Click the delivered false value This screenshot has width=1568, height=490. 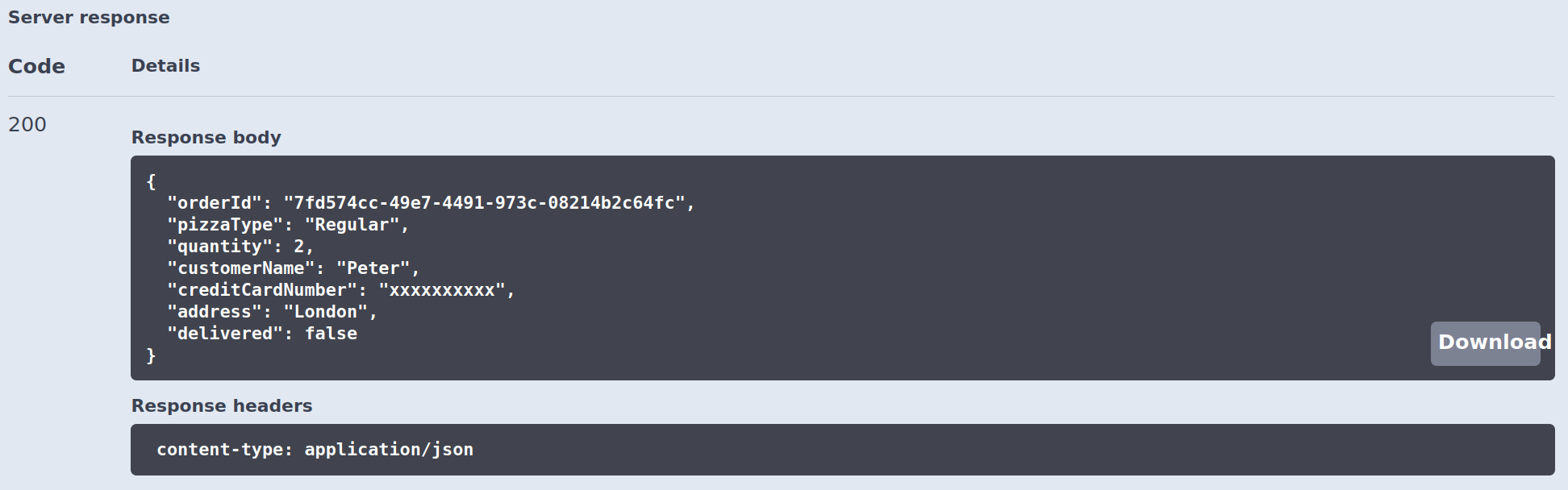(331, 334)
